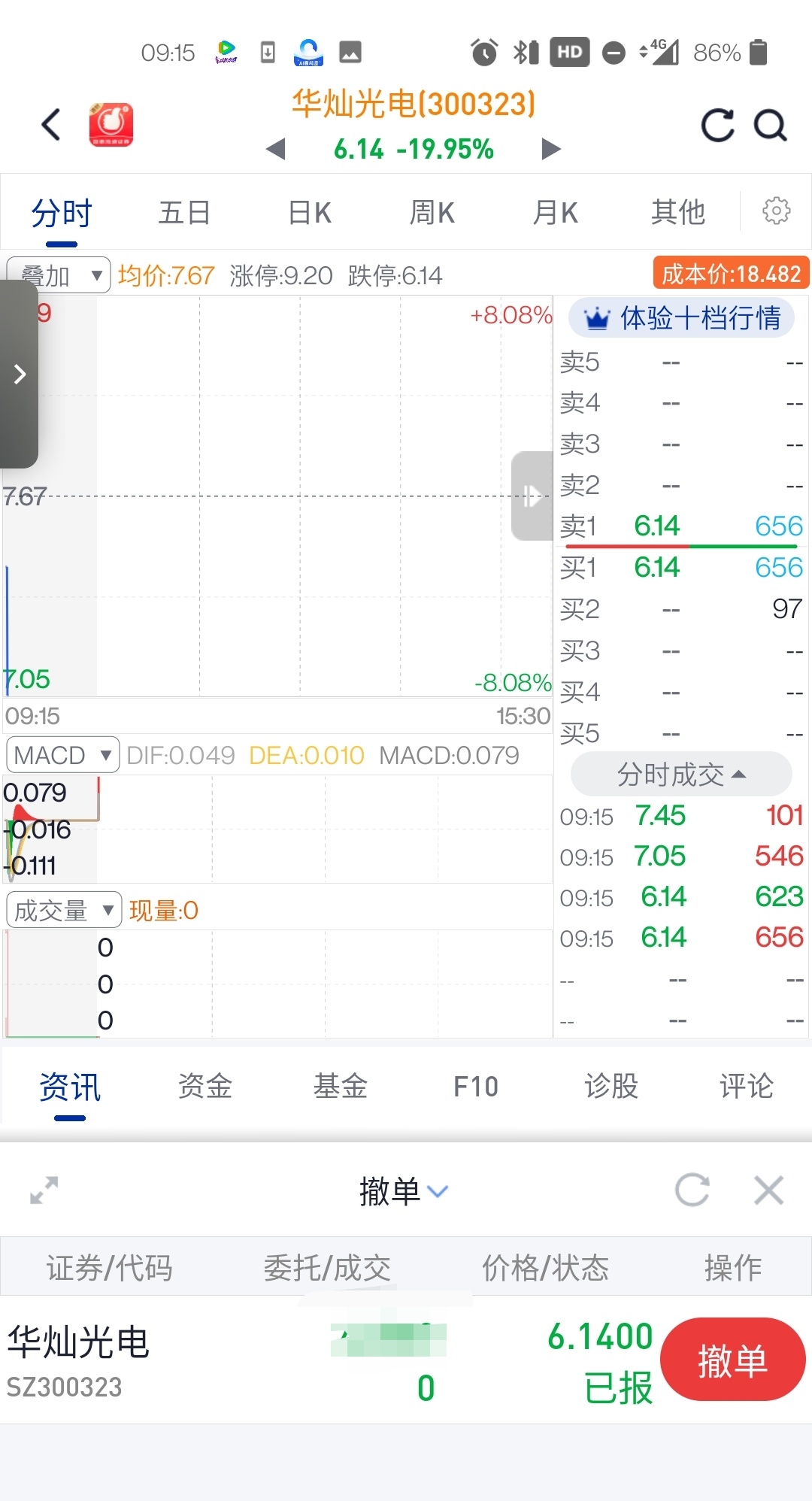
Task: Tap the 成本价:18.482 badge
Action: pyautogui.click(x=731, y=274)
